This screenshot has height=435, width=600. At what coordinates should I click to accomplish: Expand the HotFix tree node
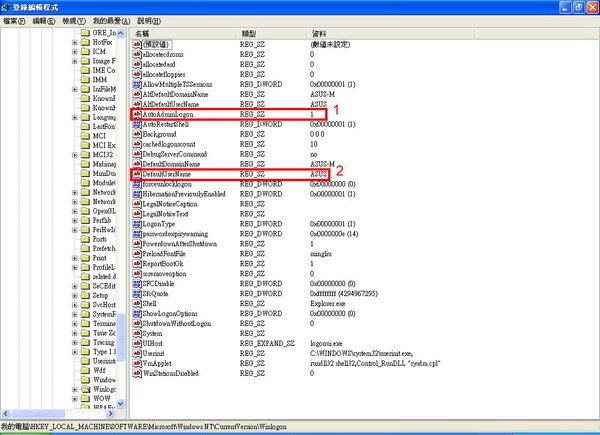click(75, 42)
